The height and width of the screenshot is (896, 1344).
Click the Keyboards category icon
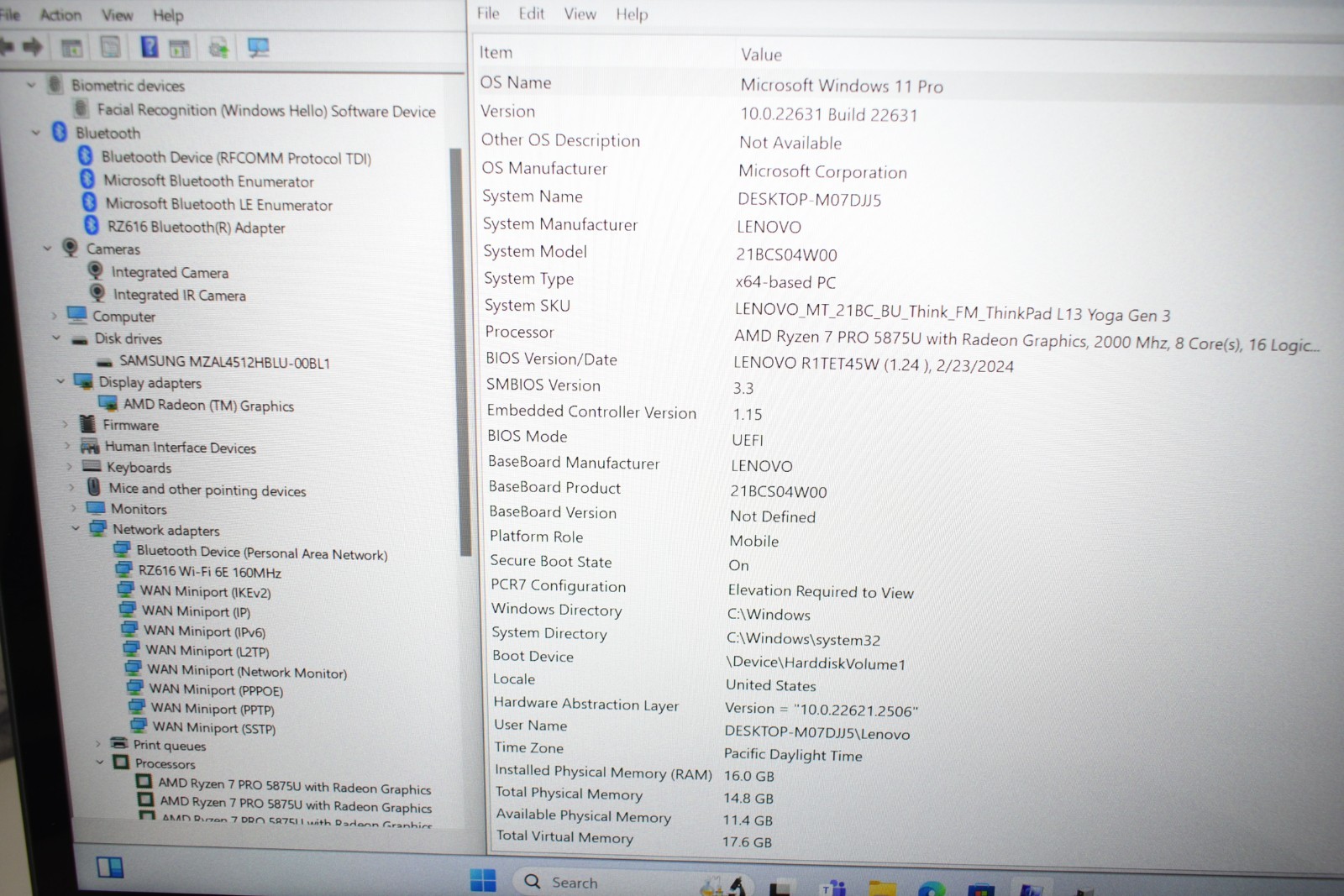pyautogui.click(x=92, y=466)
